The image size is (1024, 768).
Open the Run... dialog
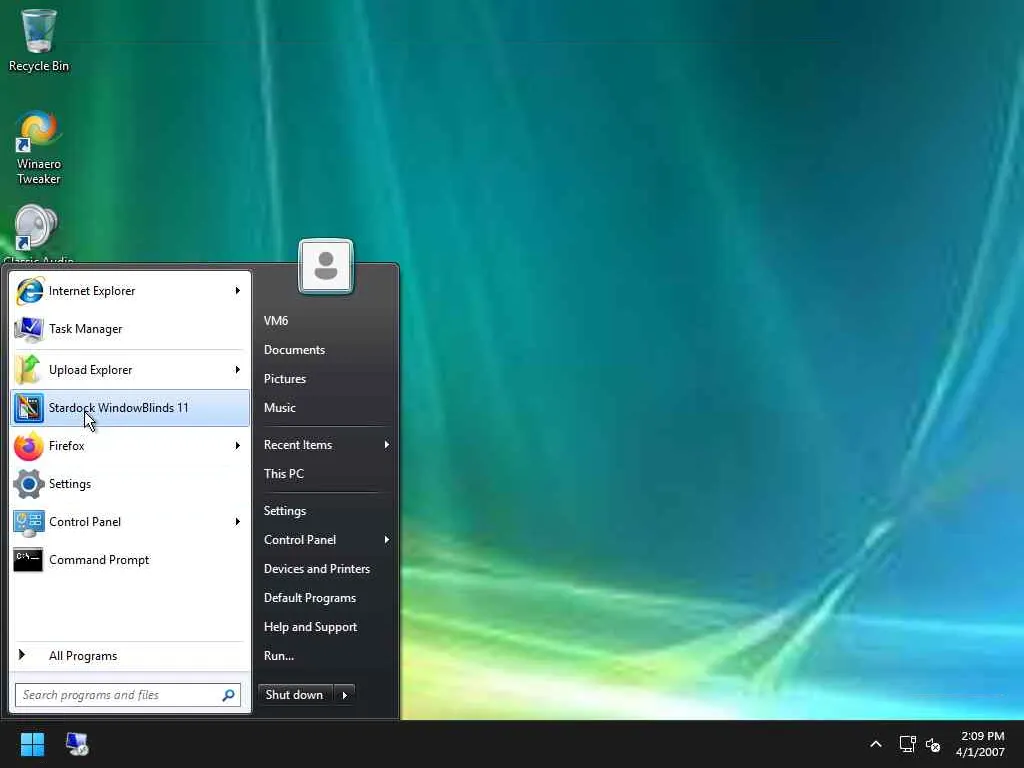(279, 656)
